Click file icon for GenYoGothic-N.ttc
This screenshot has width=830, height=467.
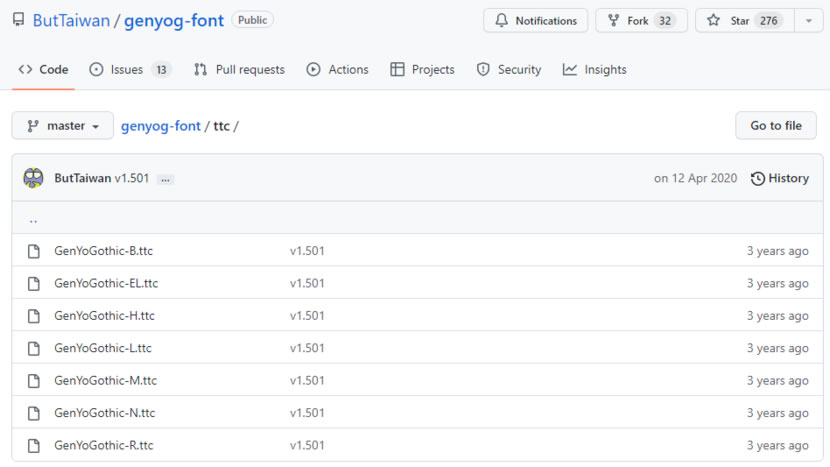34,412
